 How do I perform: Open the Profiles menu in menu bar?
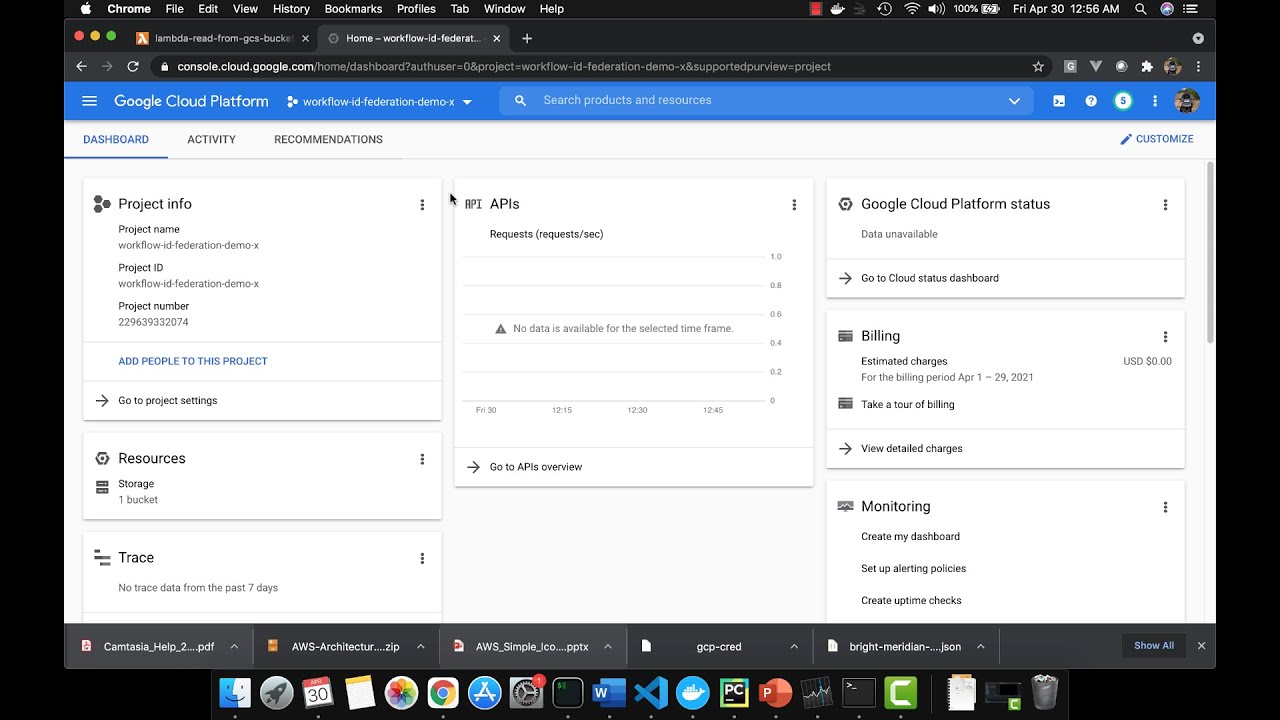point(416,9)
